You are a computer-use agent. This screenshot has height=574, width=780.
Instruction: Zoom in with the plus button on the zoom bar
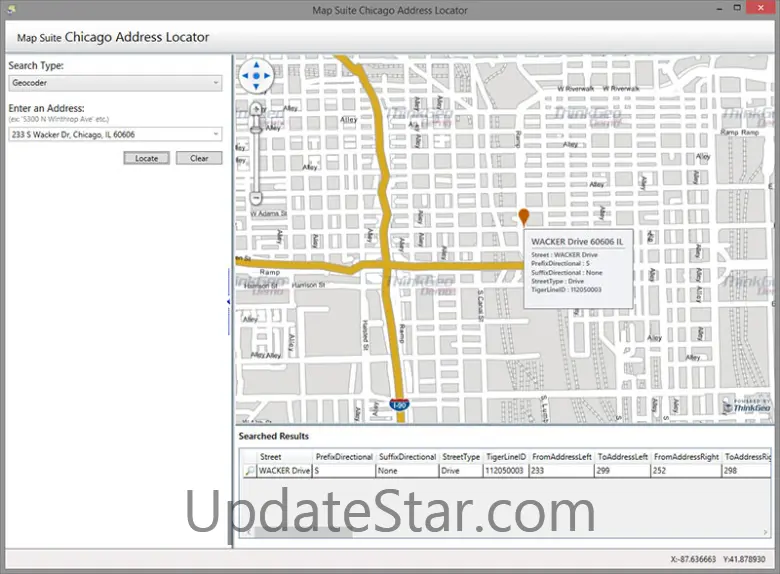256,109
